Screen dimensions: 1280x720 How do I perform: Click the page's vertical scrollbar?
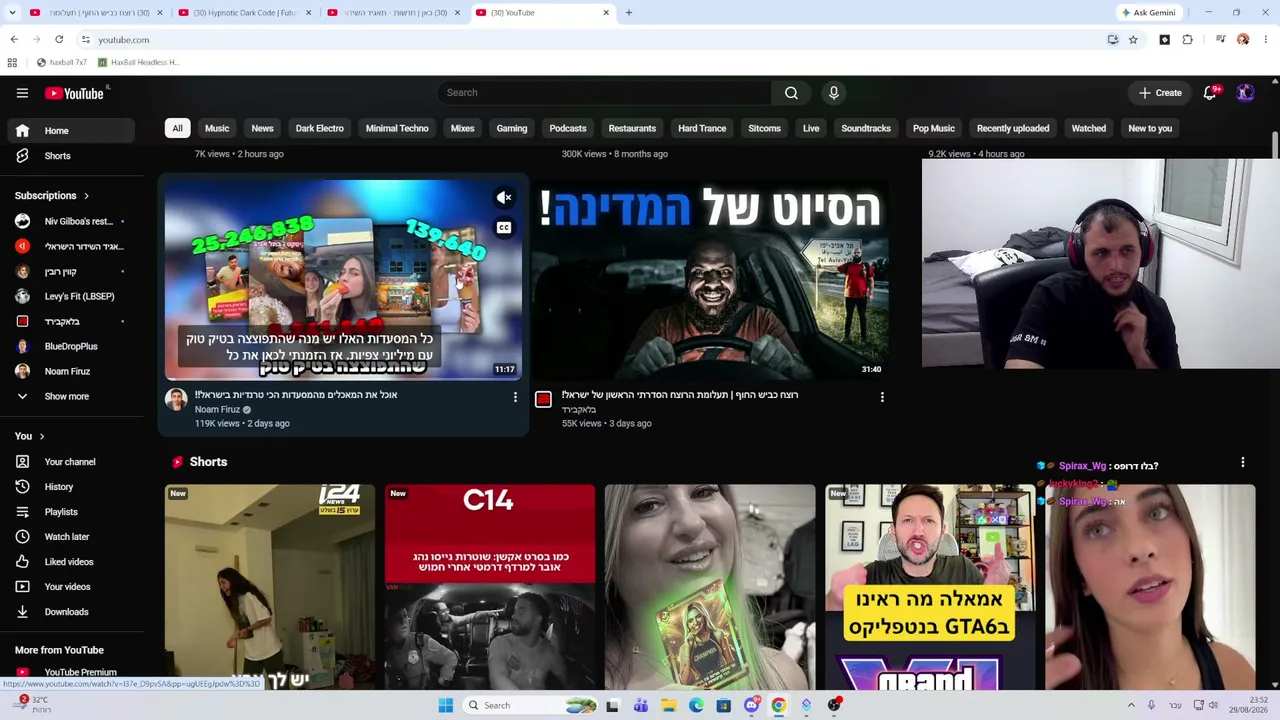click(1275, 145)
